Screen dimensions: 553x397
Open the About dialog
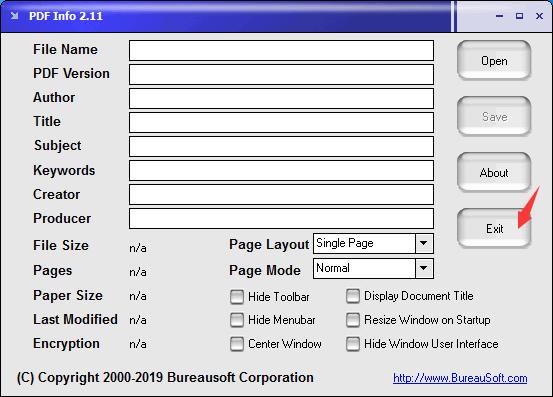click(x=494, y=172)
